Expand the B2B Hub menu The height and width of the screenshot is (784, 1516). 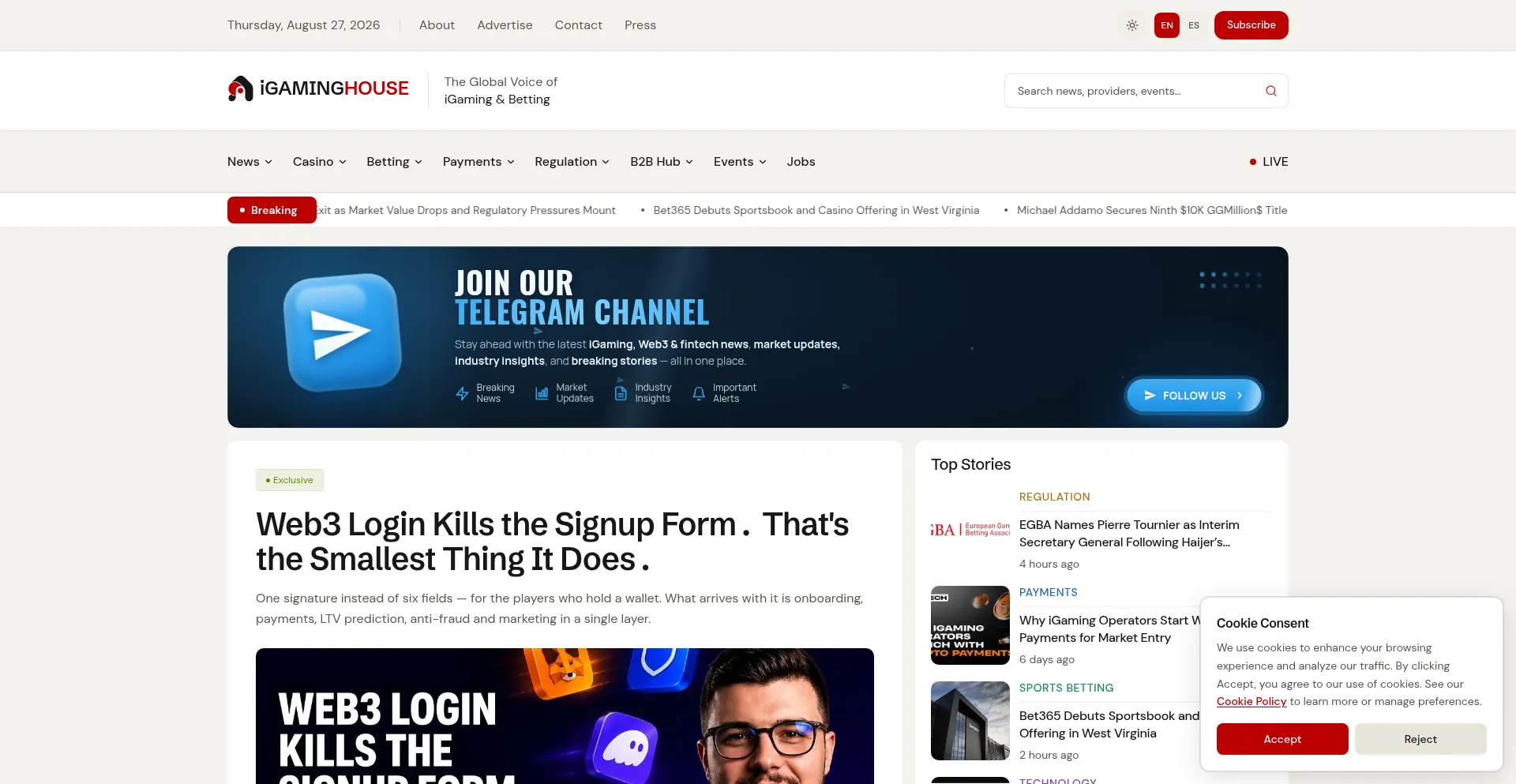pos(662,162)
